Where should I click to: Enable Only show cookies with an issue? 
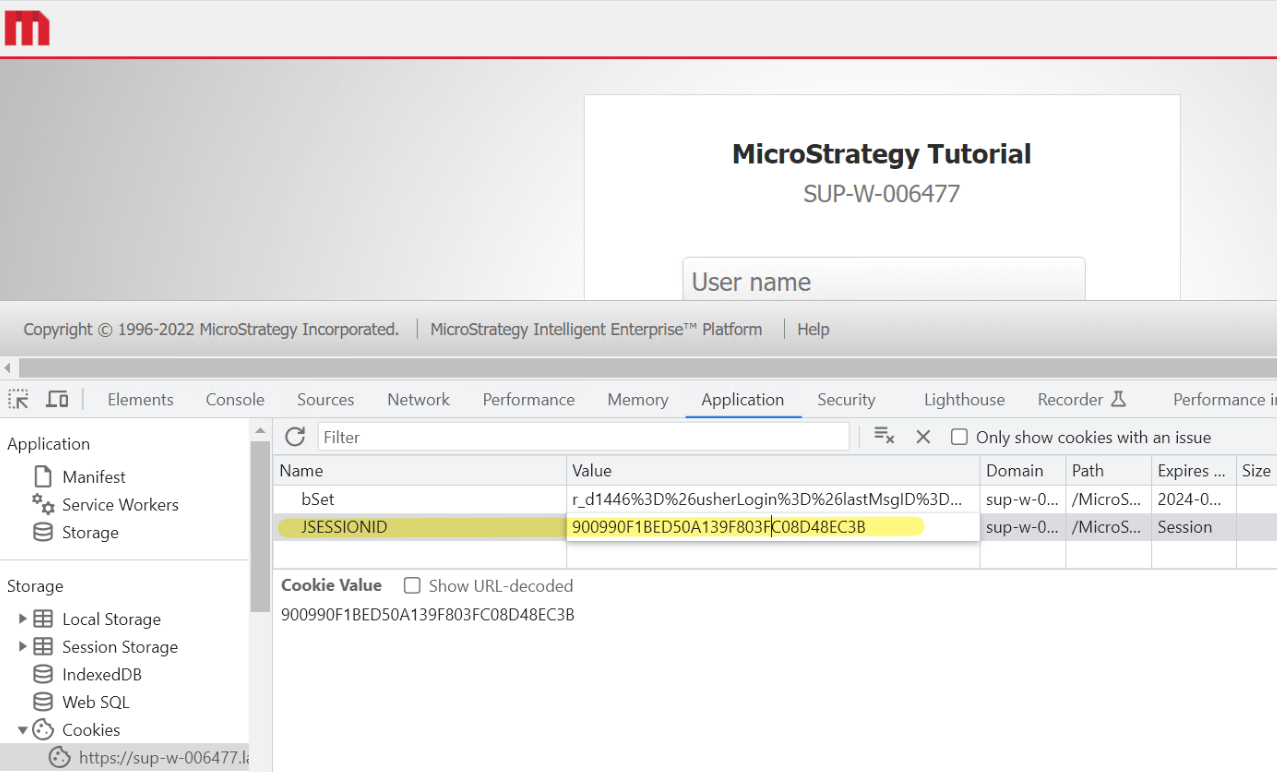[959, 437]
